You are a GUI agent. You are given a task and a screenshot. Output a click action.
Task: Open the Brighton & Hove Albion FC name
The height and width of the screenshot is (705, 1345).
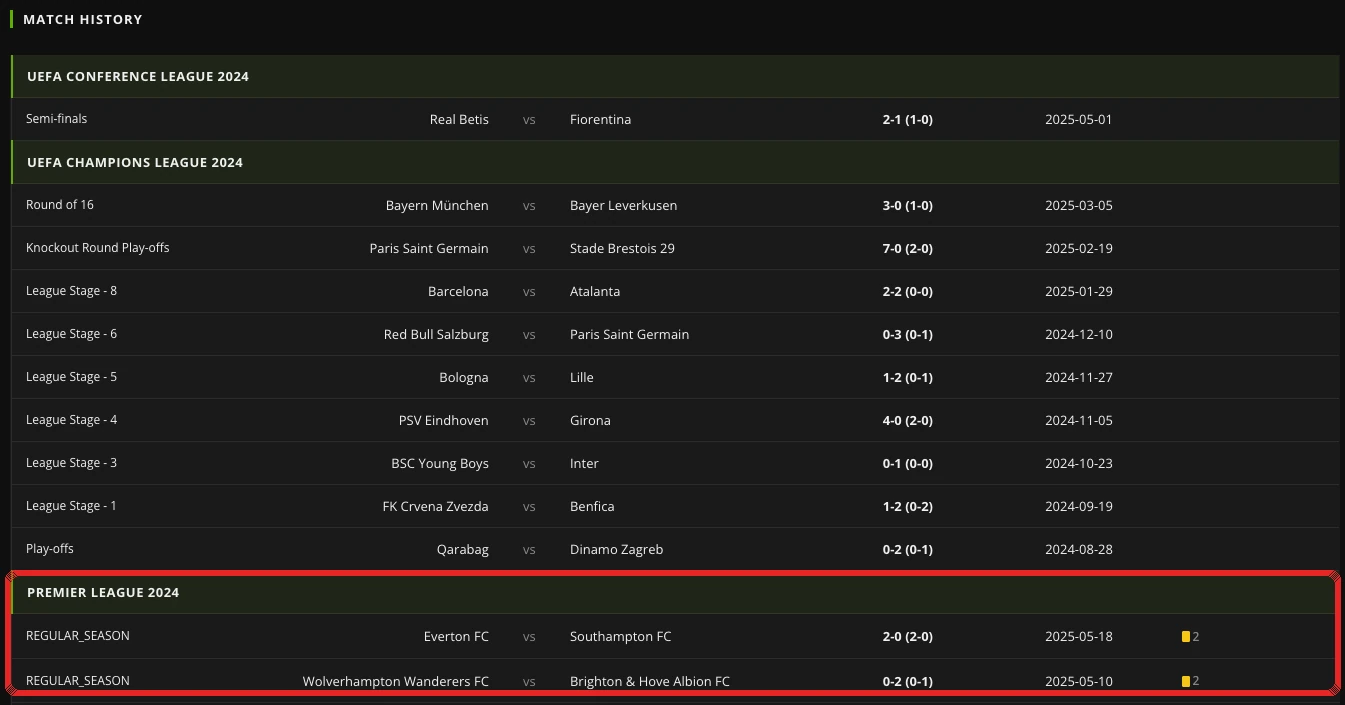click(x=650, y=681)
